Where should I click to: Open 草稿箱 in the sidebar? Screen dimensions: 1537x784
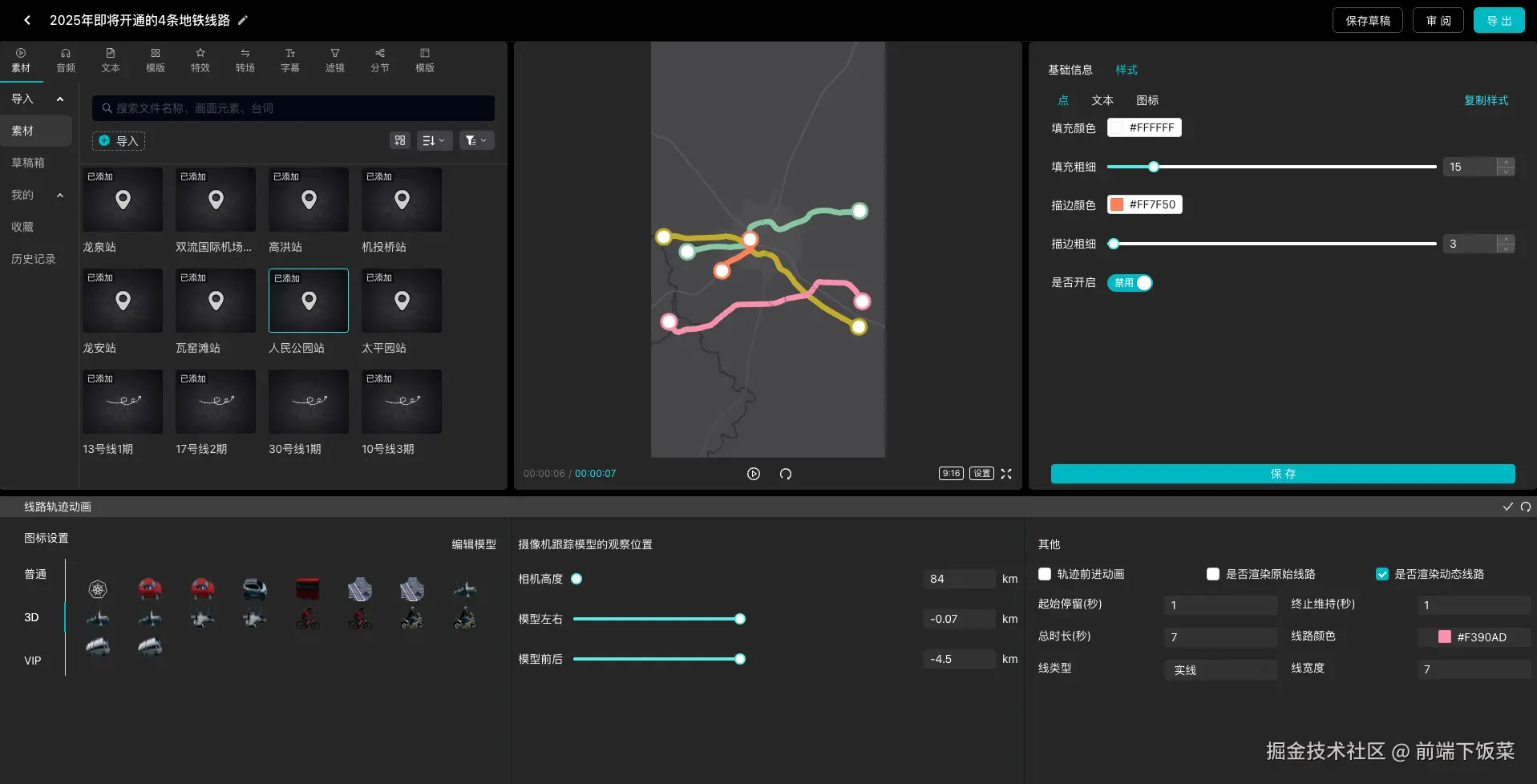pos(28,163)
